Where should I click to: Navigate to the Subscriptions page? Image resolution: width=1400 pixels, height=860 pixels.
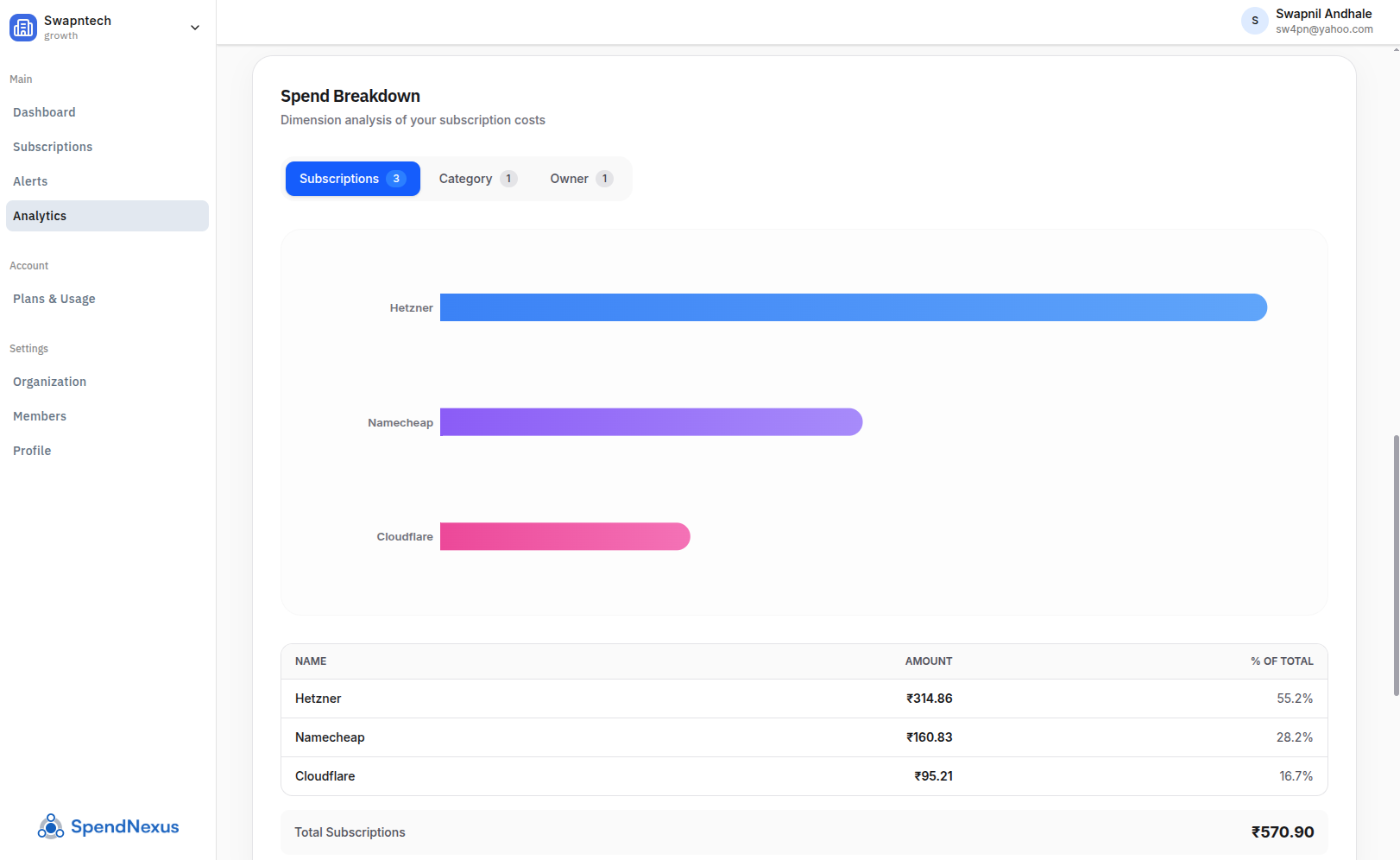(53, 146)
